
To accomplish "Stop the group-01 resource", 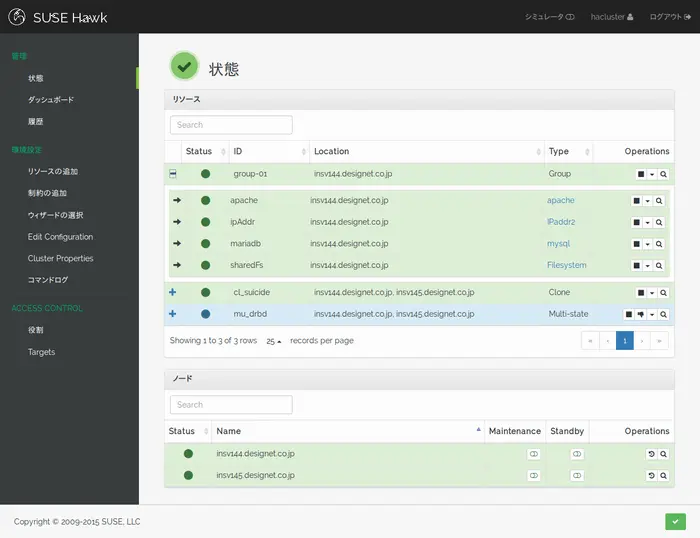I will (640, 174).
